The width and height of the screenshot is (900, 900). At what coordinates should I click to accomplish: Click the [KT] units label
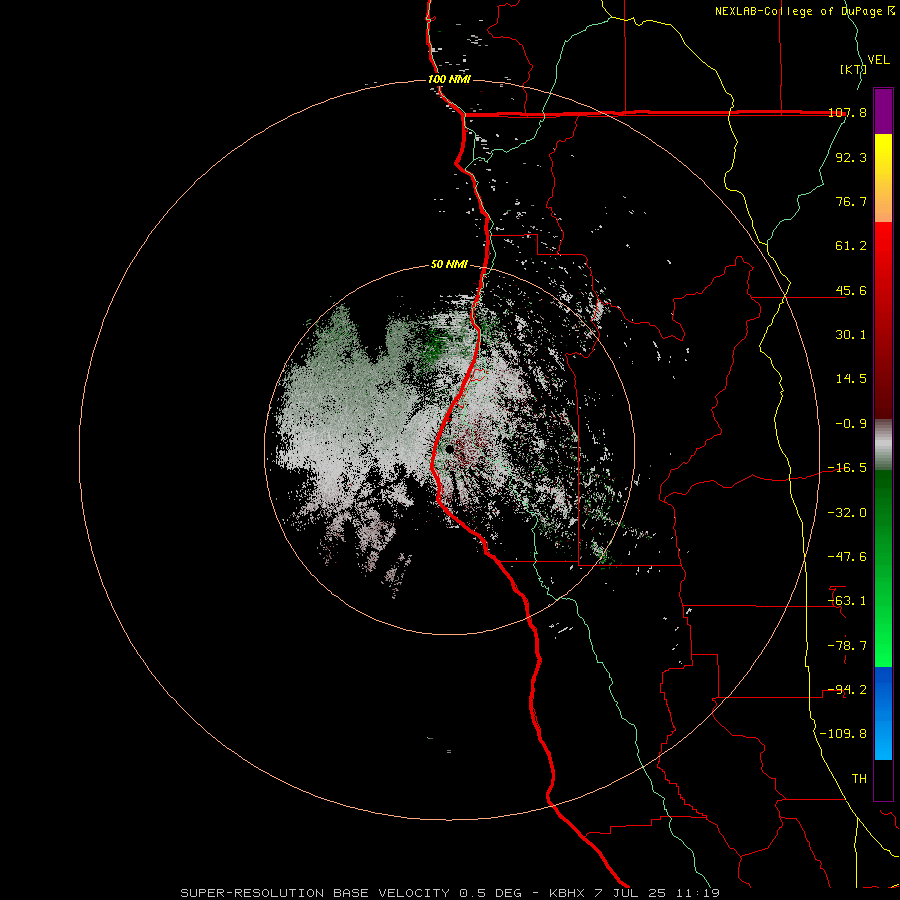click(x=853, y=69)
